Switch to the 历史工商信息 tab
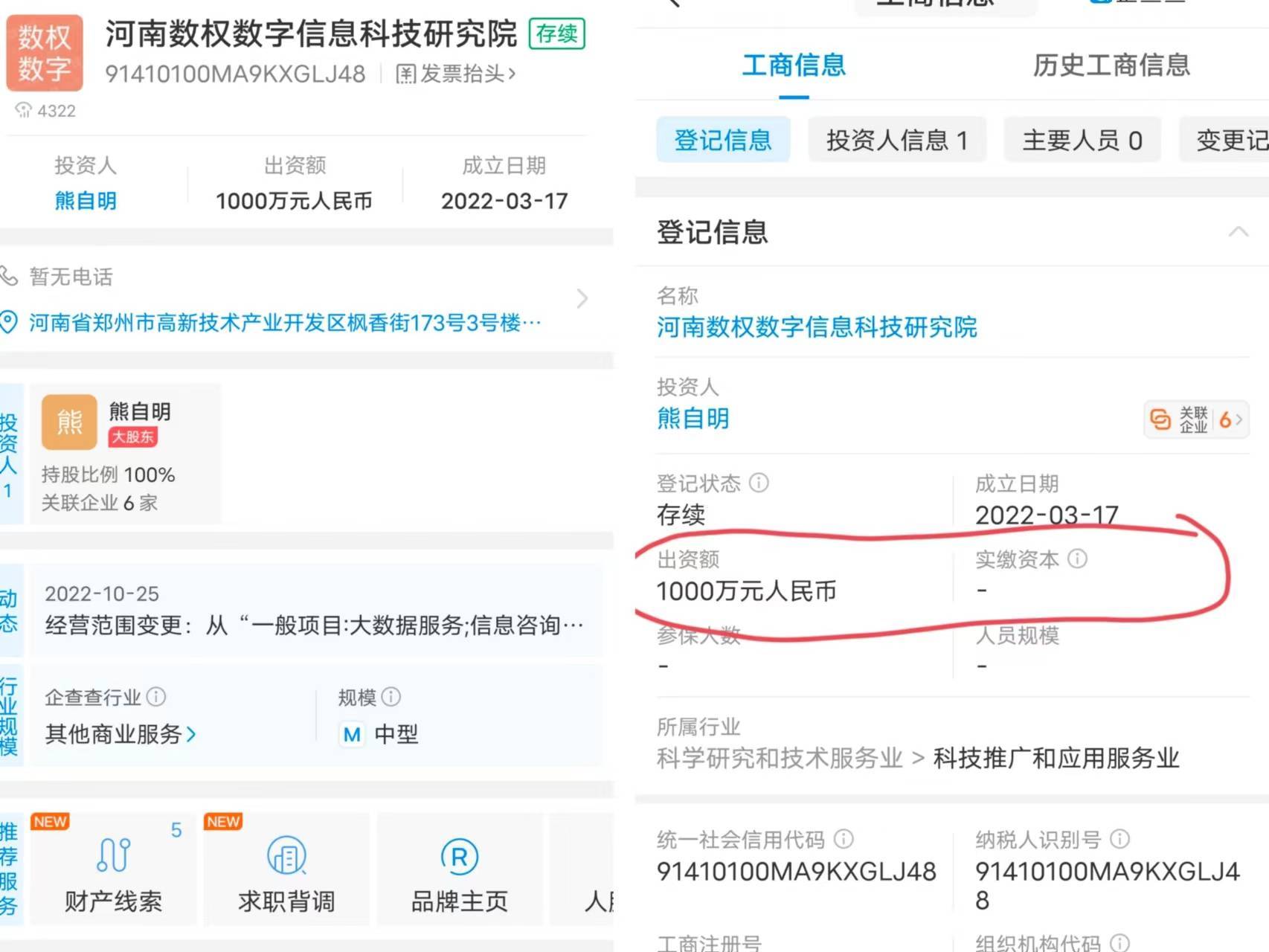 (1111, 65)
